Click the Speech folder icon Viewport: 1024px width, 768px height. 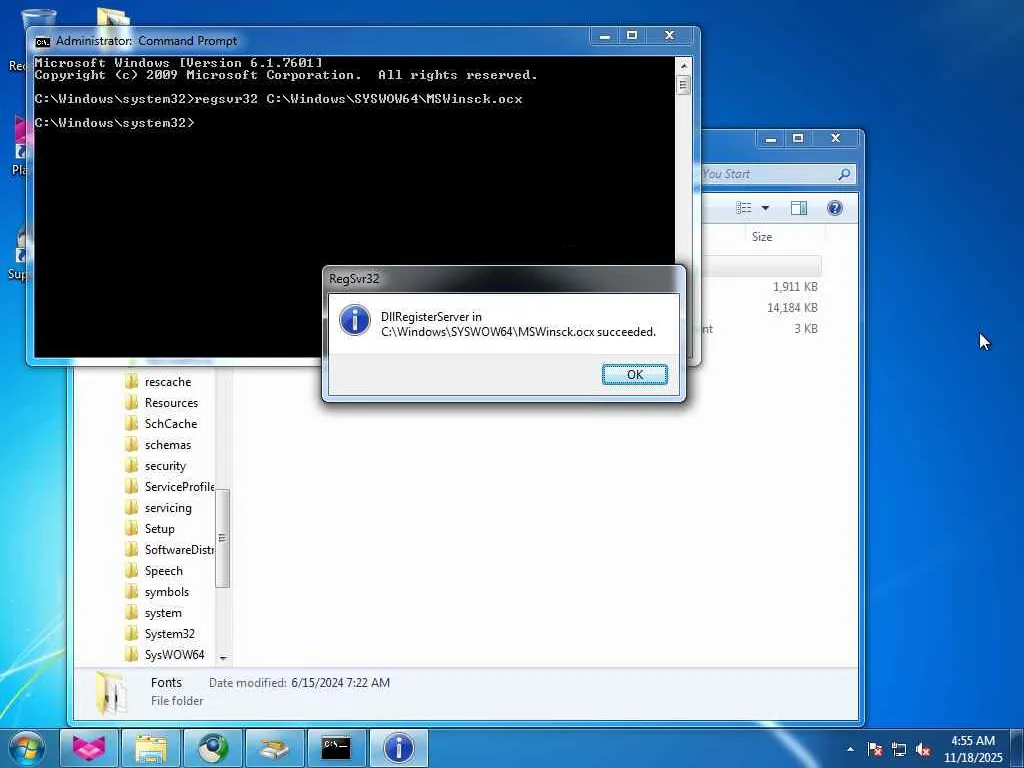point(131,571)
